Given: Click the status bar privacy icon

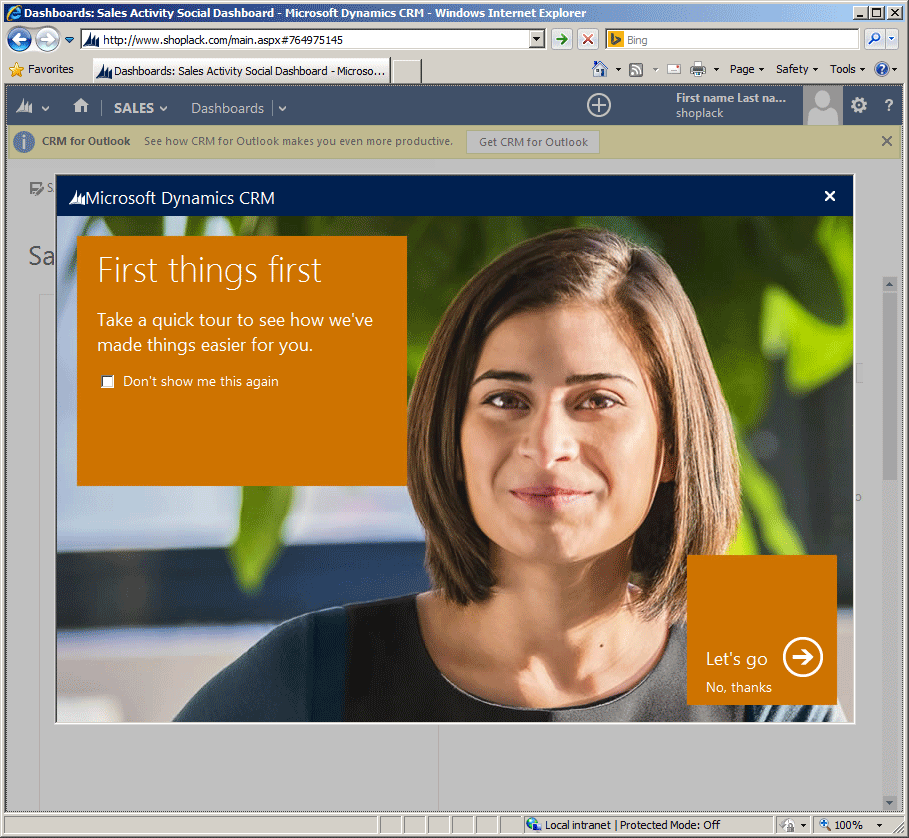Looking at the screenshot, I should click(787, 825).
